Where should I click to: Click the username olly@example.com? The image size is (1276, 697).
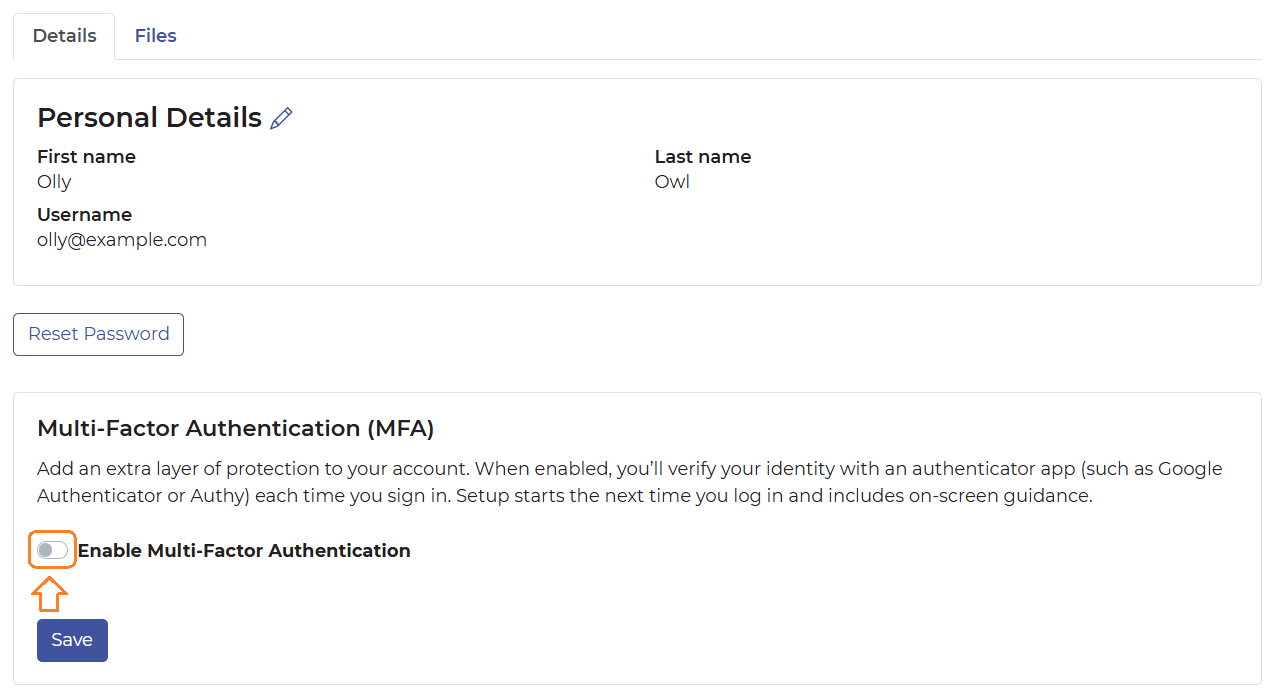click(121, 239)
